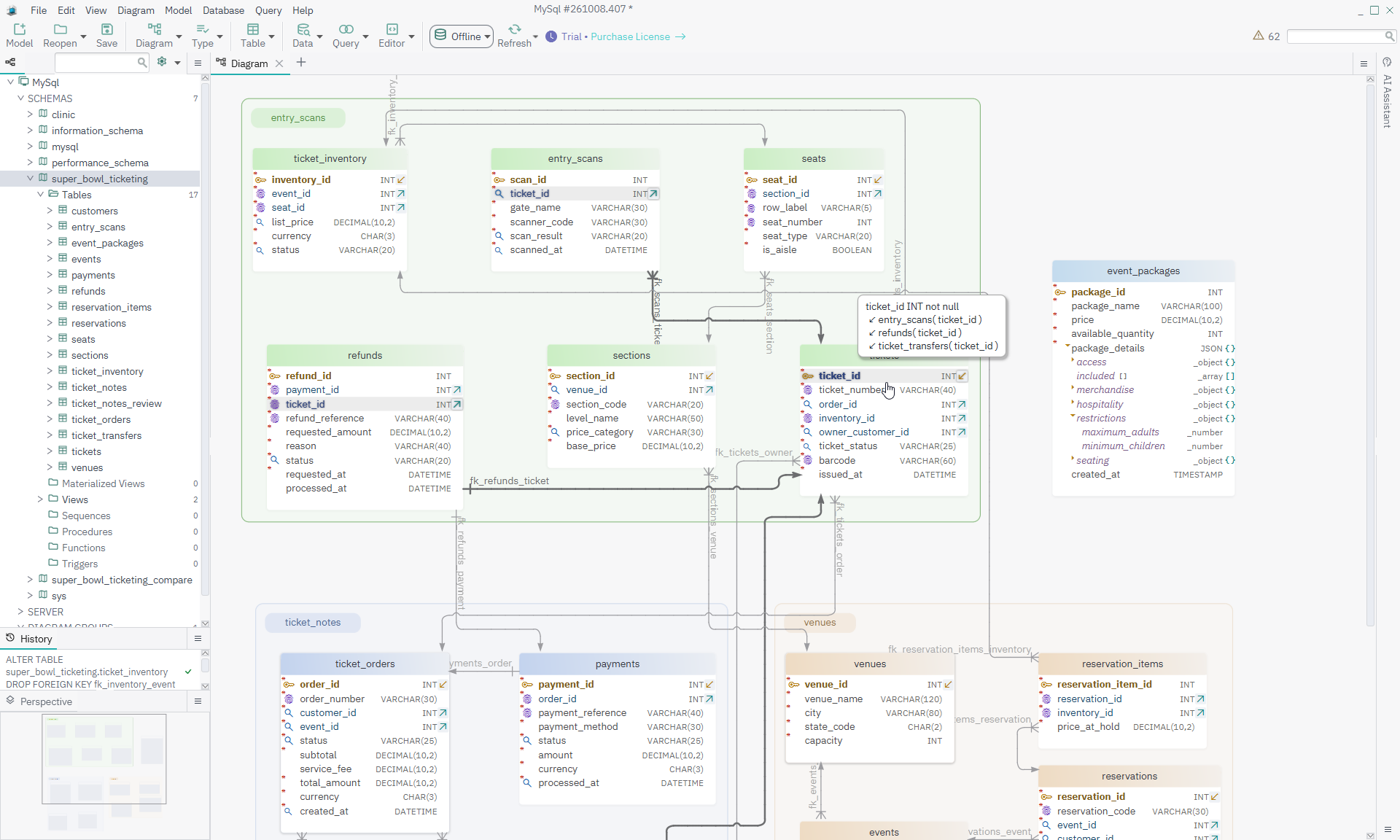Expand the clinic schema node
1400x840 pixels.
click(x=30, y=114)
